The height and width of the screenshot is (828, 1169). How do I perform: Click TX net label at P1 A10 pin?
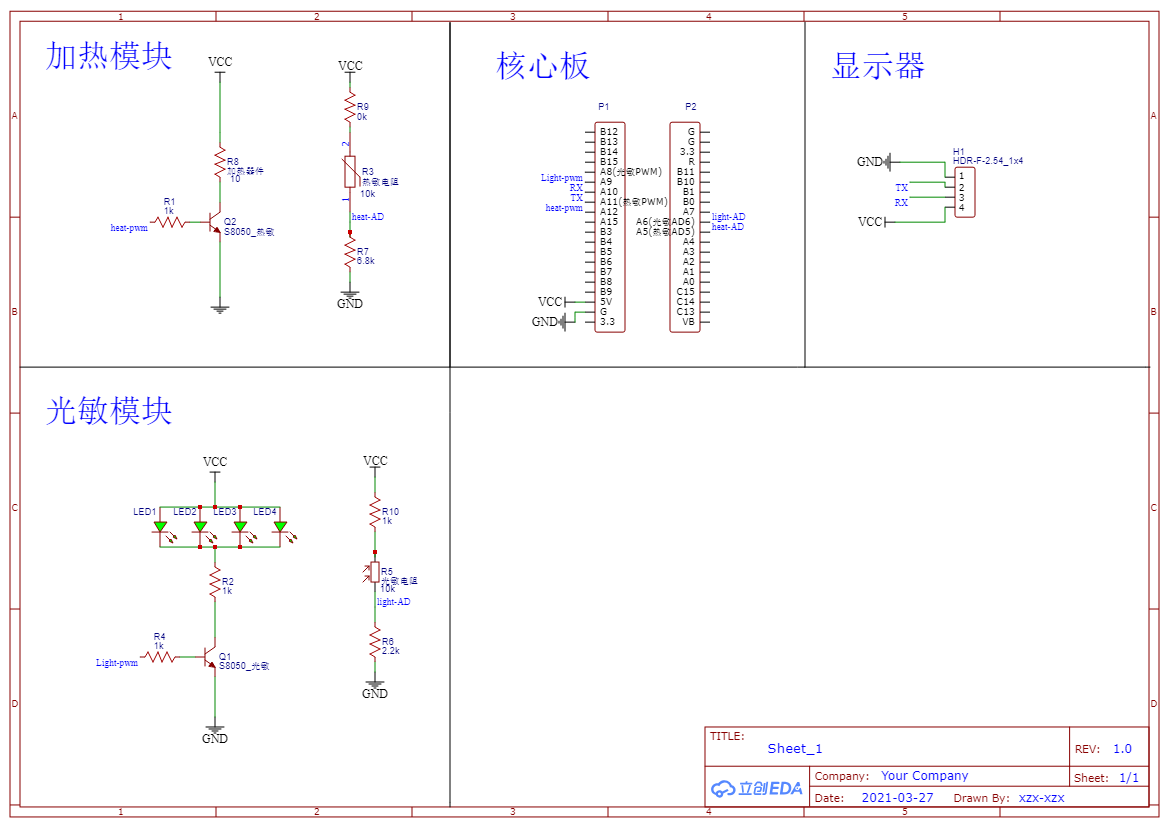[577, 197]
